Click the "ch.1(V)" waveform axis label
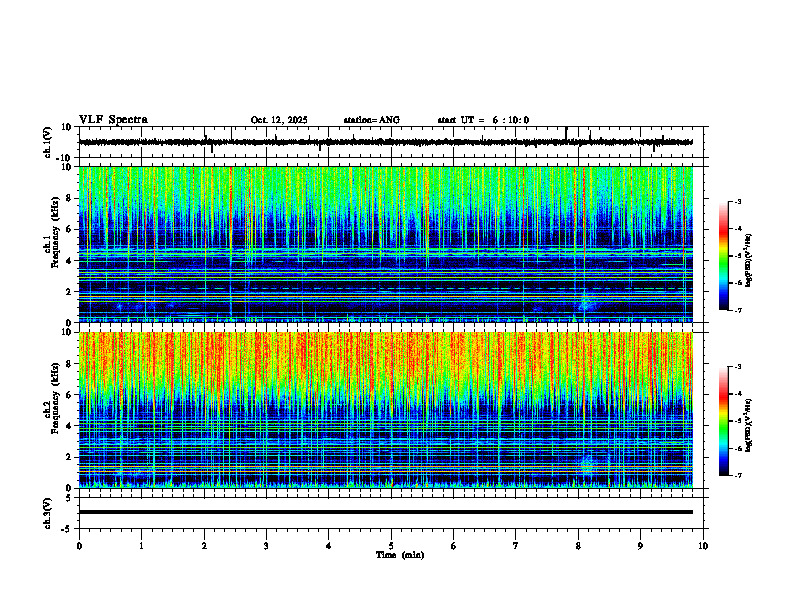The image size is (792, 612). click(48, 142)
